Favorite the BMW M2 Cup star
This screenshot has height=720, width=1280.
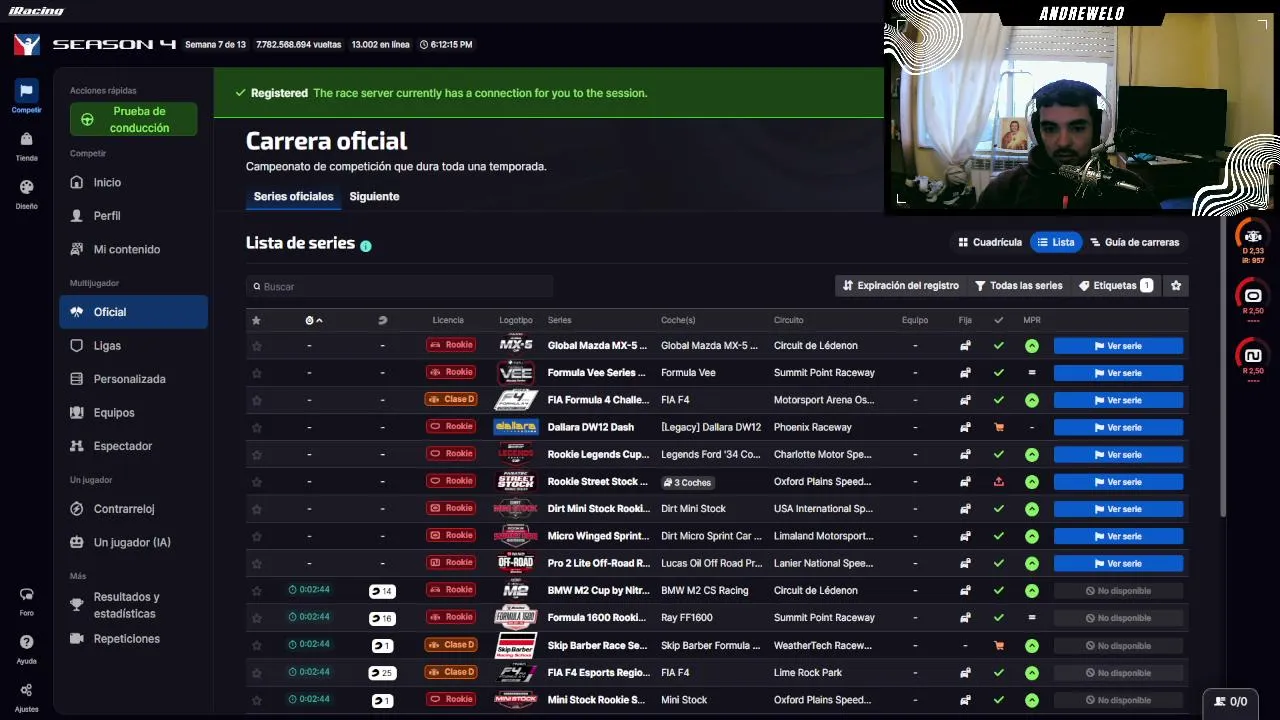pos(256,591)
